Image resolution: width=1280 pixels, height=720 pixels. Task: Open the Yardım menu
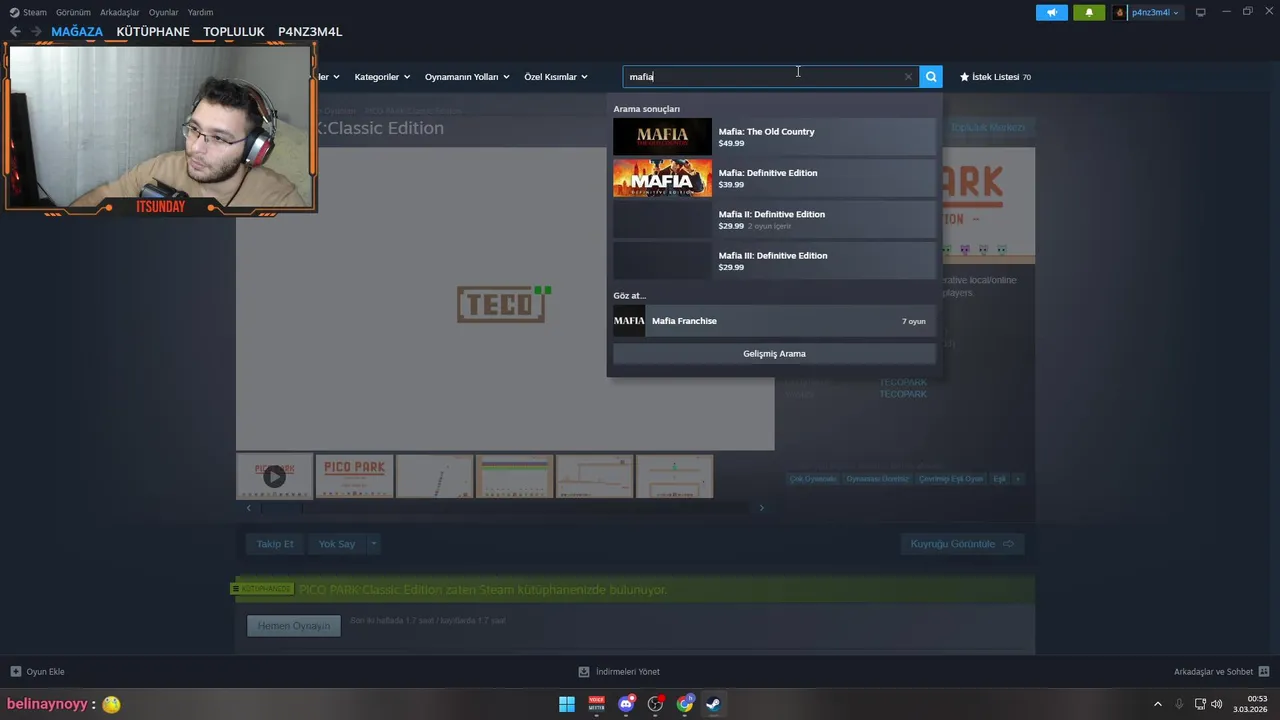(x=200, y=13)
